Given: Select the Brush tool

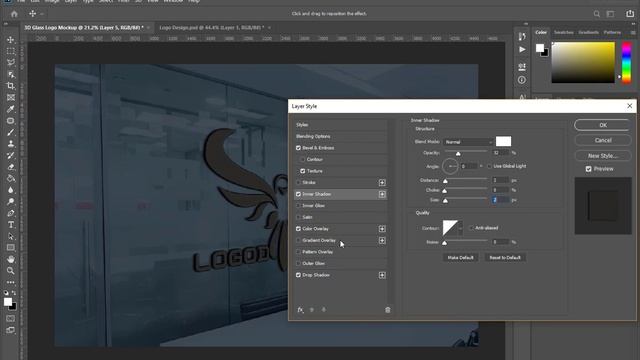Looking at the screenshot, I should click(x=11, y=132).
